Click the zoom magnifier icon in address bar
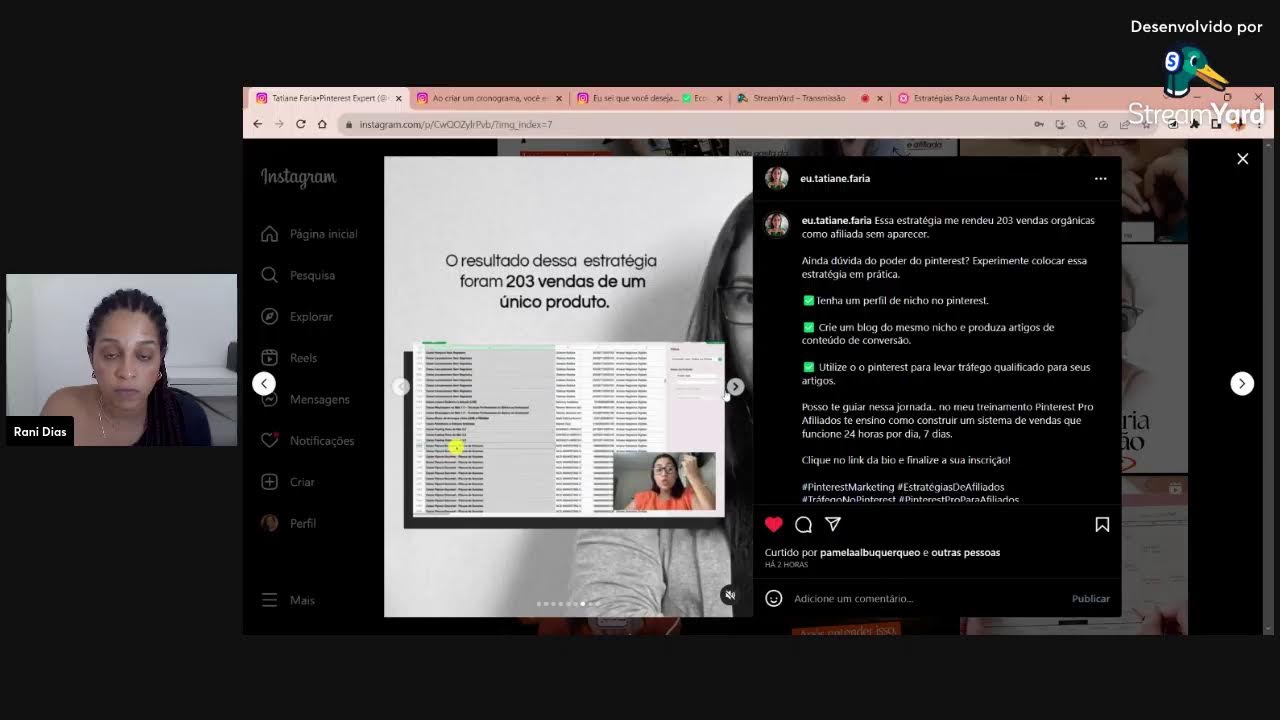This screenshot has height=720, width=1280. [1082, 124]
